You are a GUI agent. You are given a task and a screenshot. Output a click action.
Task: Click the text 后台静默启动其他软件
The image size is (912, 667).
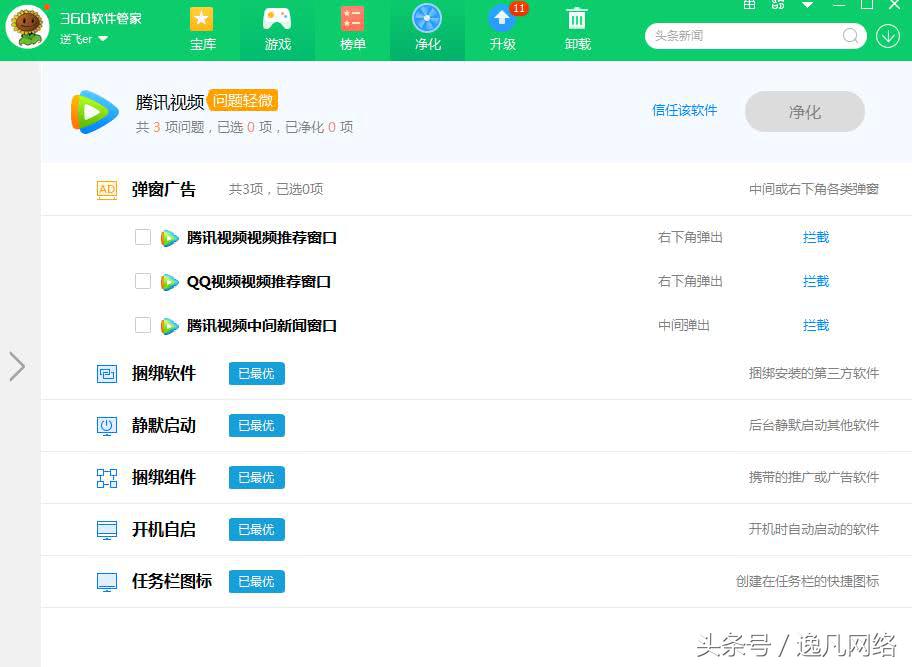tap(814, 425)
